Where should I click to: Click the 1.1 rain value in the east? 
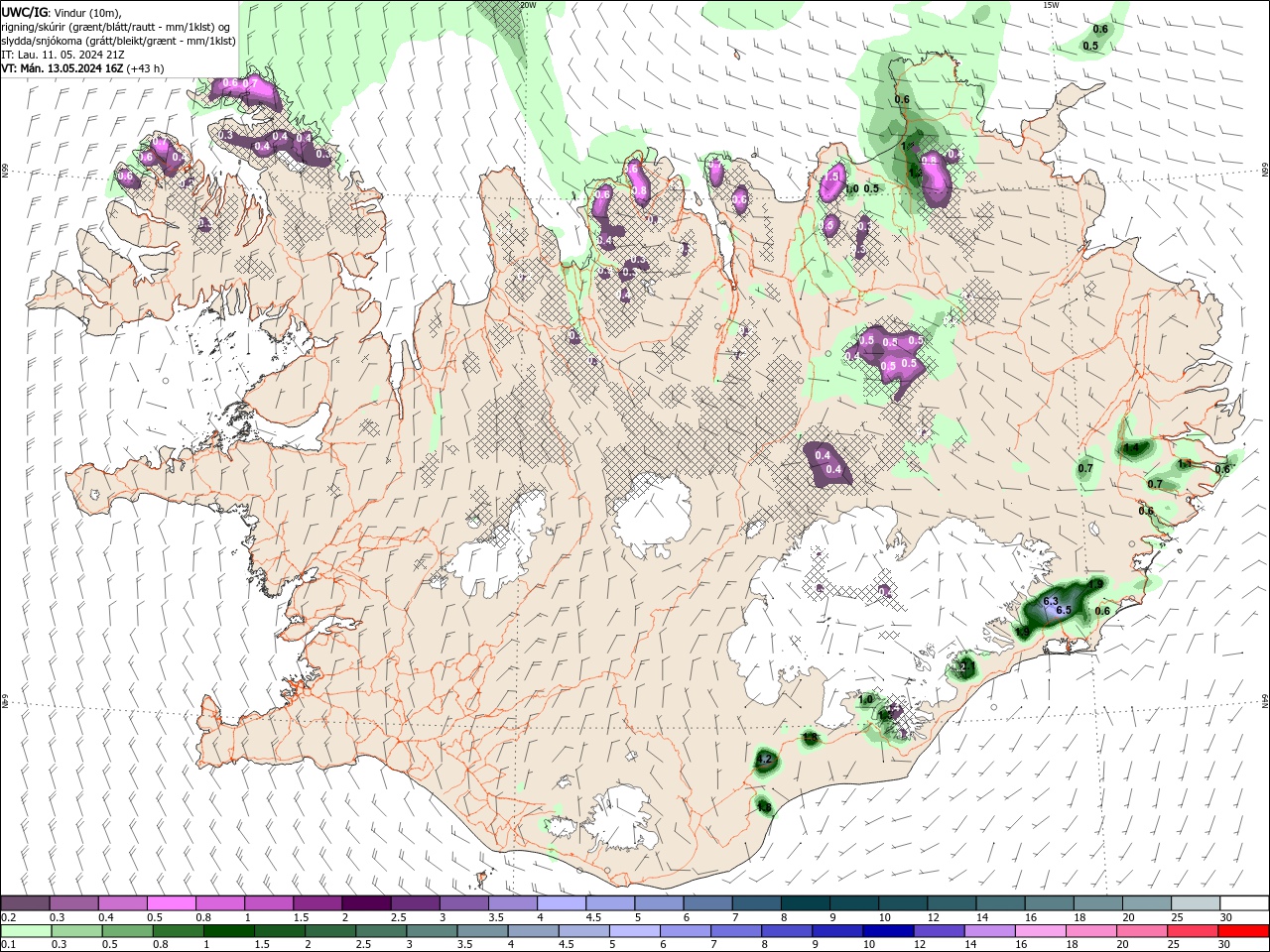coord(1184,464)
